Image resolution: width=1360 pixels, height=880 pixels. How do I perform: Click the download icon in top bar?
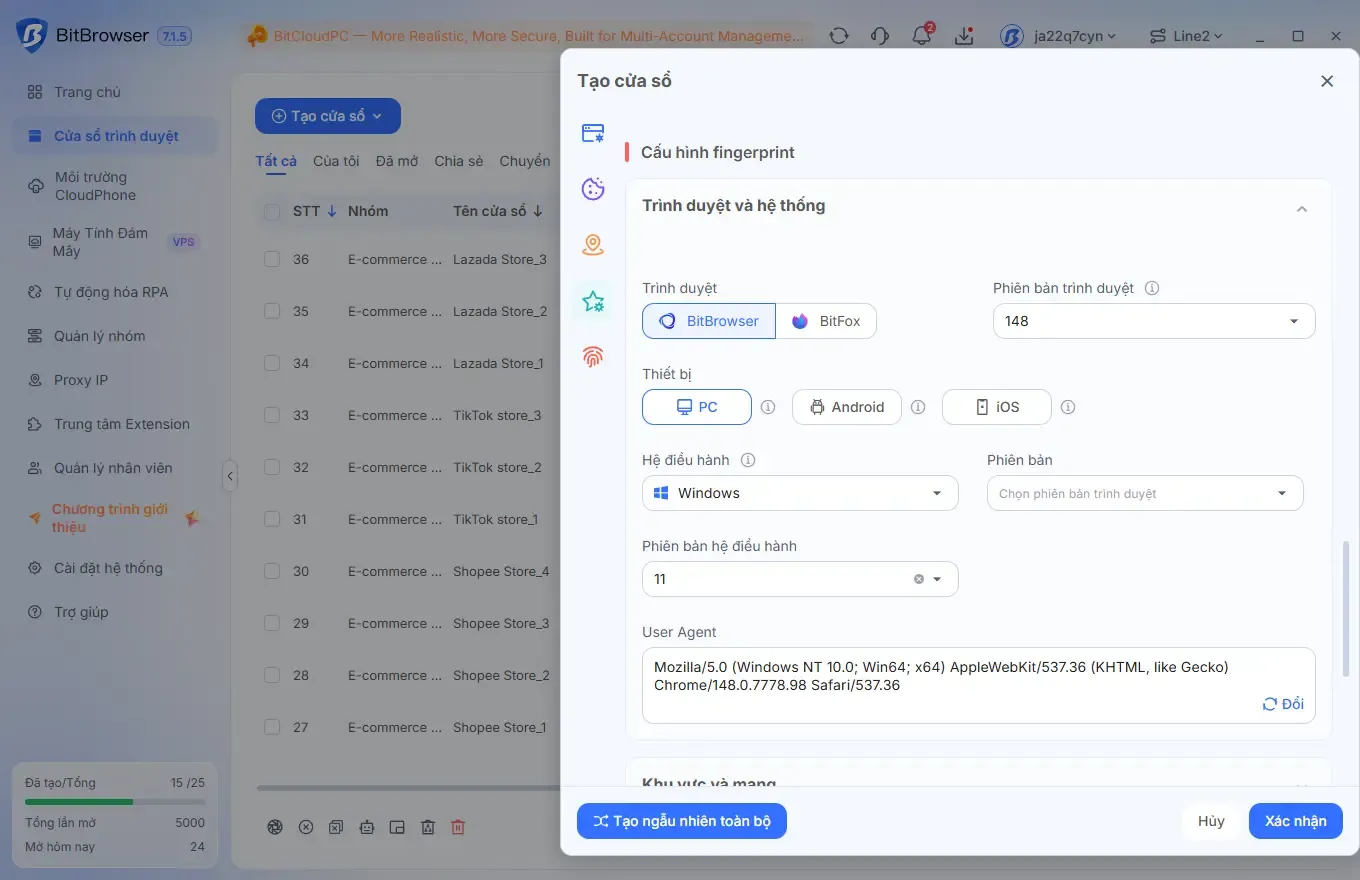click(964, 36)
